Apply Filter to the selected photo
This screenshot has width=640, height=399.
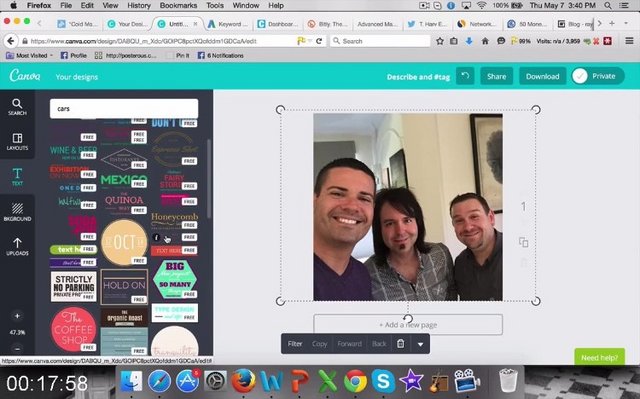click(295, 344)
